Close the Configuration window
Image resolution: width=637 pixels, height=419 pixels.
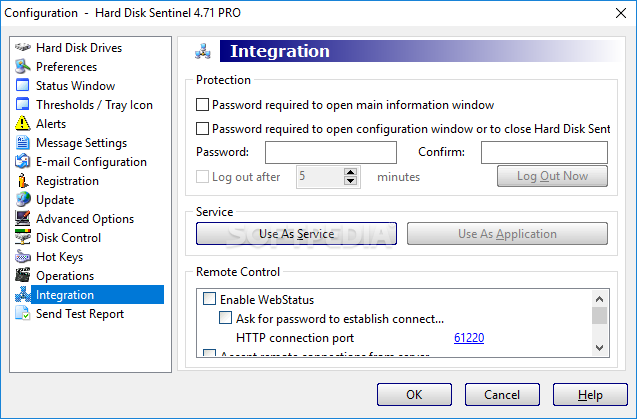pyautogui.click(x=621, y=13)
